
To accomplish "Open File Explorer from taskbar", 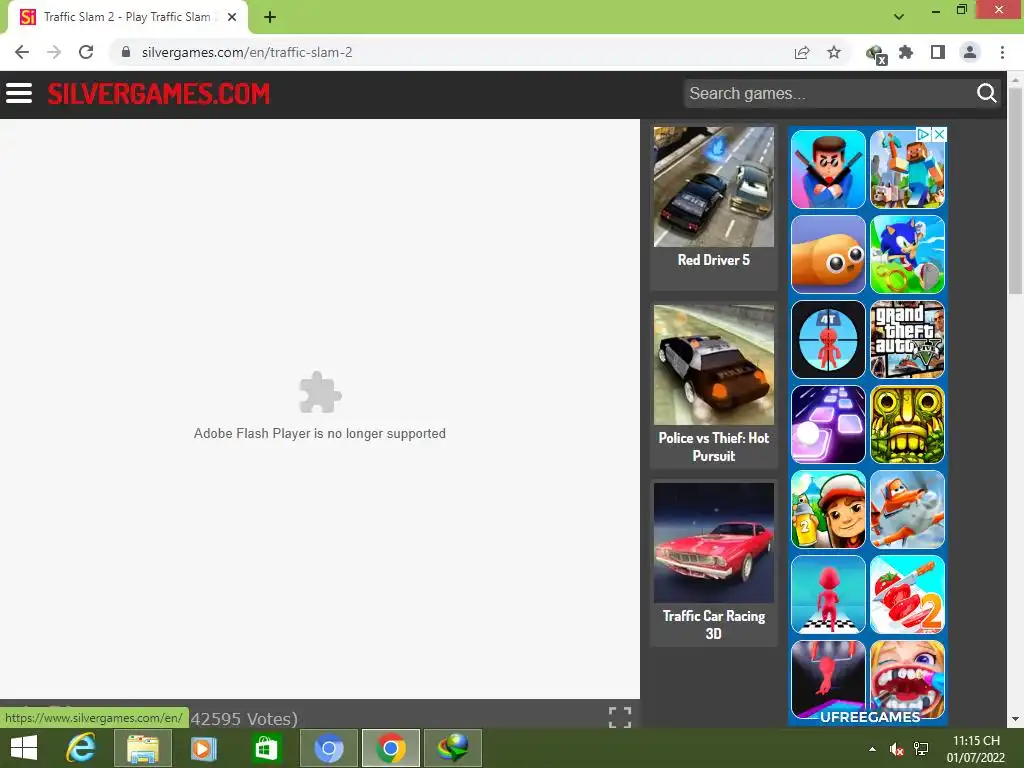I will tap(143, 748).
